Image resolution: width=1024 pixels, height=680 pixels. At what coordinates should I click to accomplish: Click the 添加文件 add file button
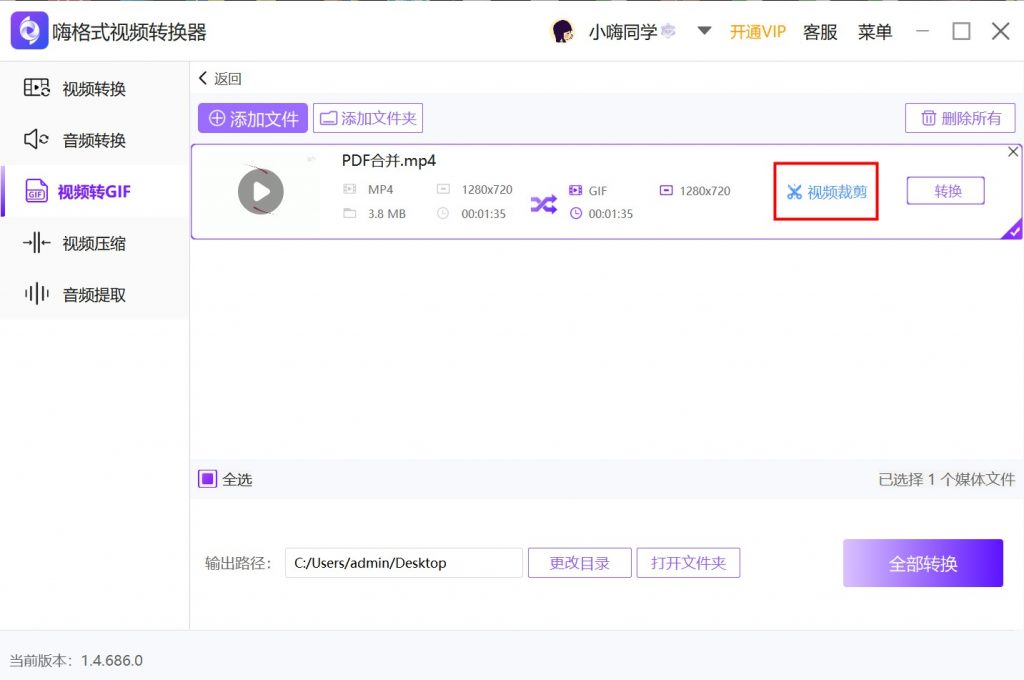tap(253, 118)
